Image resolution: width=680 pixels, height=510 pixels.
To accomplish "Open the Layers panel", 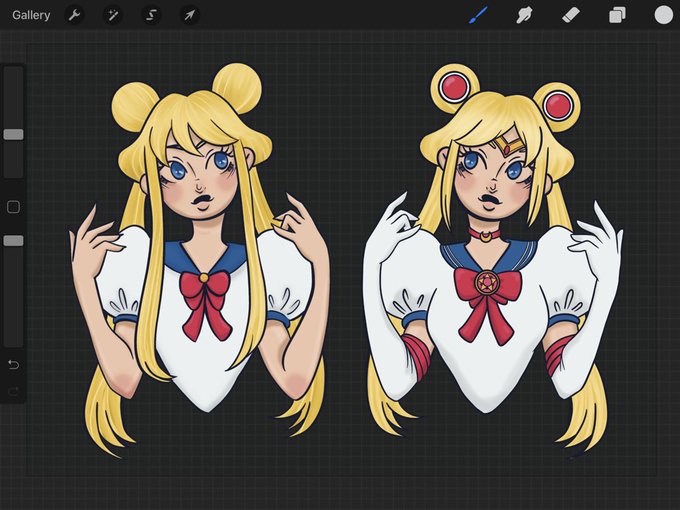I will tap(617, 16).
